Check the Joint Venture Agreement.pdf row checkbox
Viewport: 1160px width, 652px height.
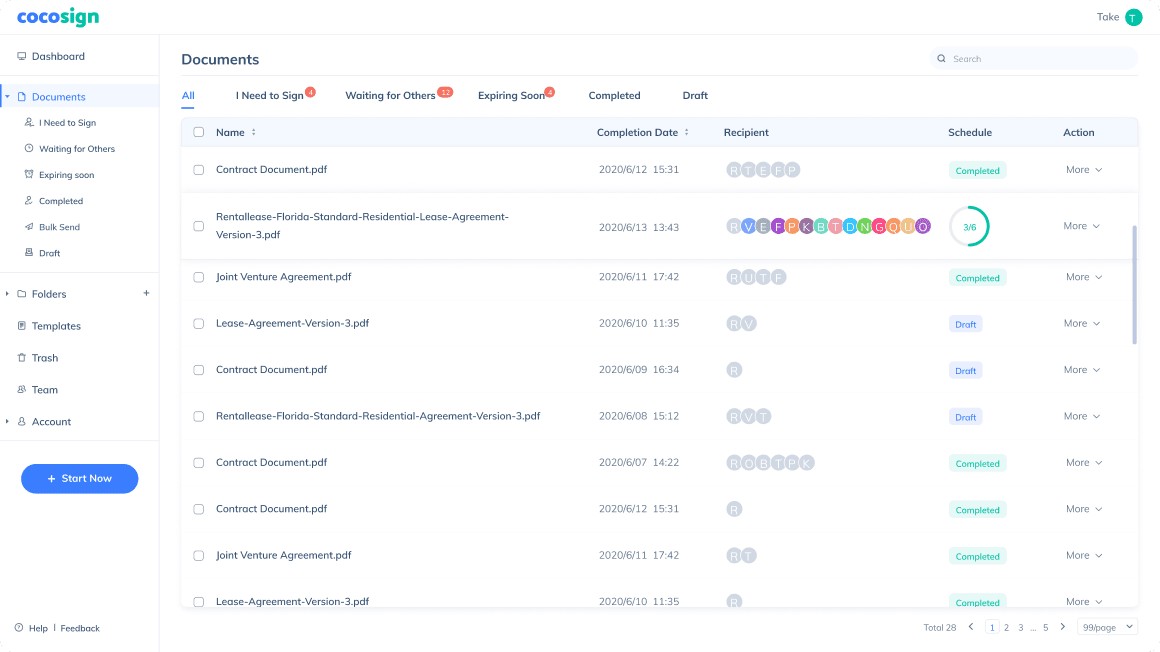pos(198,277)
